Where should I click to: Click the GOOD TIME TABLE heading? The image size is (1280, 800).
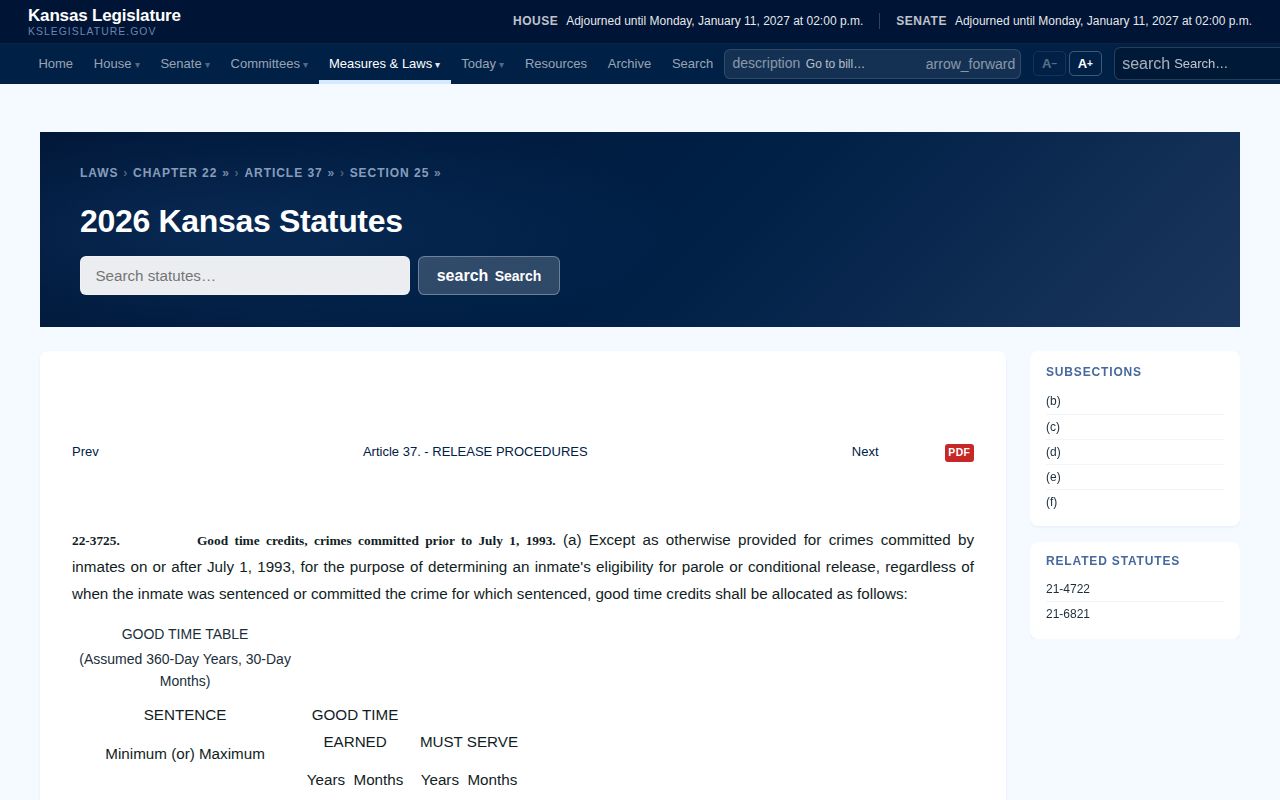pos(185,634)
